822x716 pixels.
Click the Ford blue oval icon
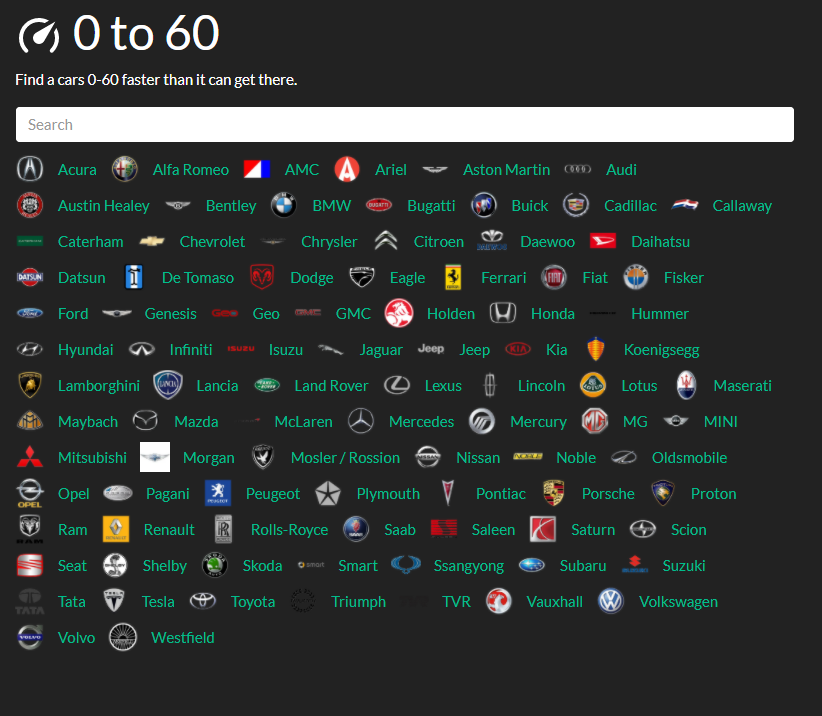point(30,313)
